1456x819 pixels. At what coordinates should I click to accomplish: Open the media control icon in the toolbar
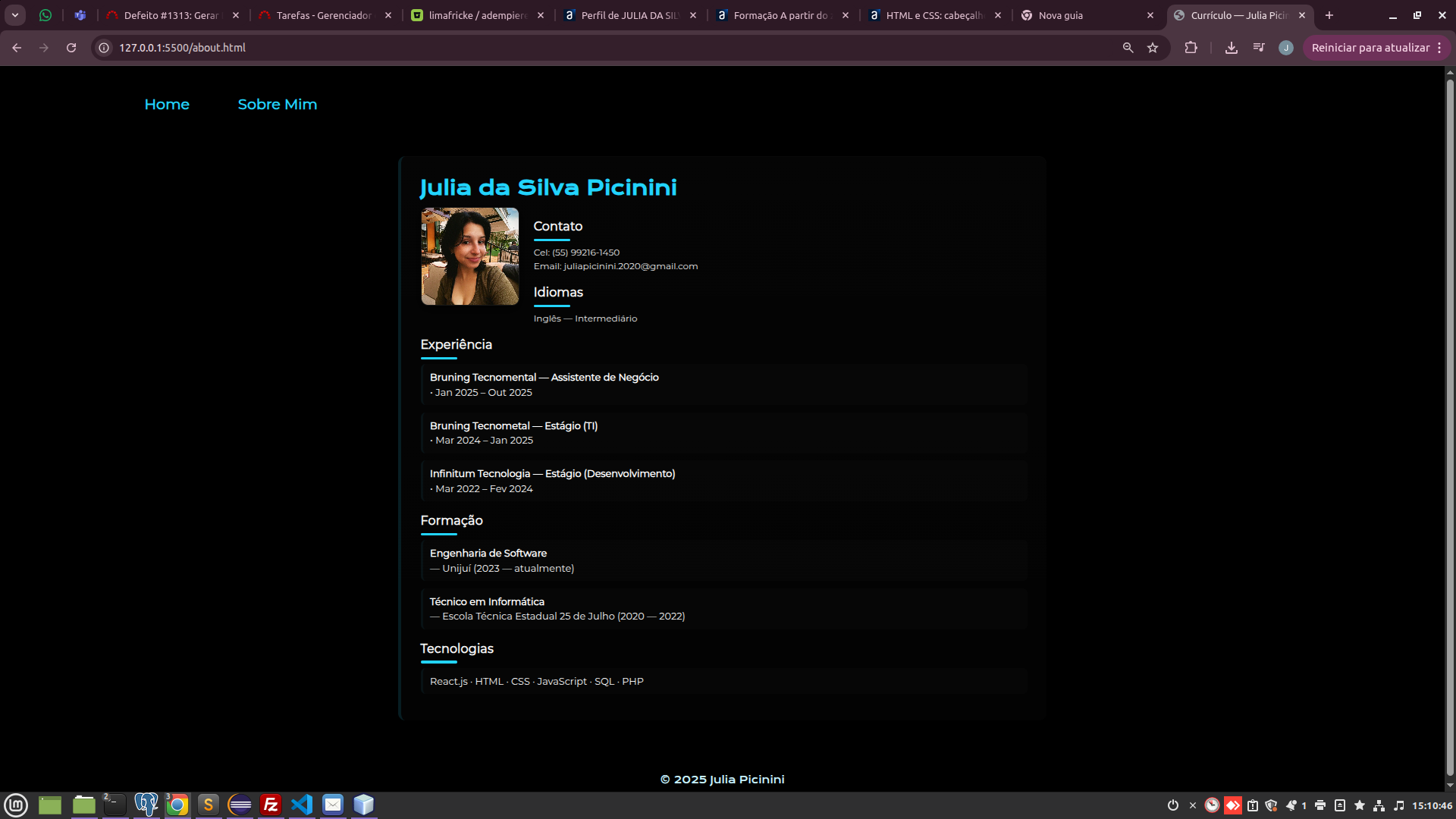coord(1259,48)
